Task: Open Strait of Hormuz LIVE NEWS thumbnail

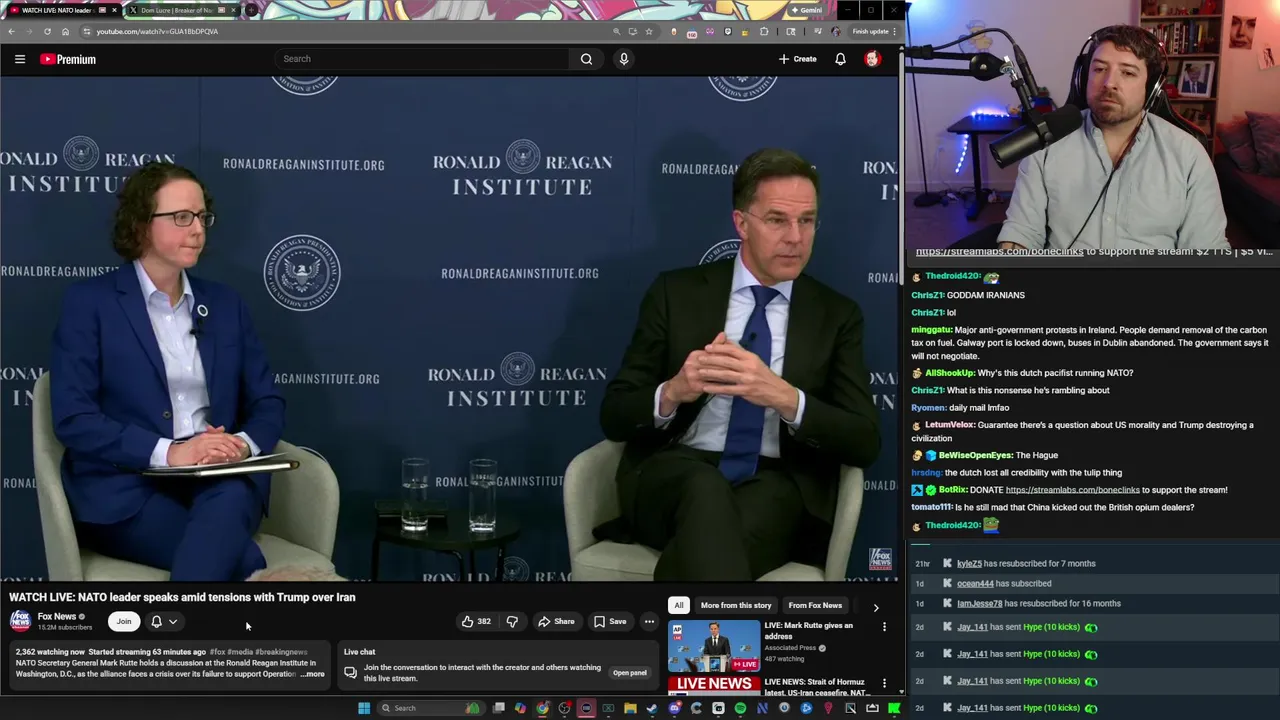Action: coord(714,686)
